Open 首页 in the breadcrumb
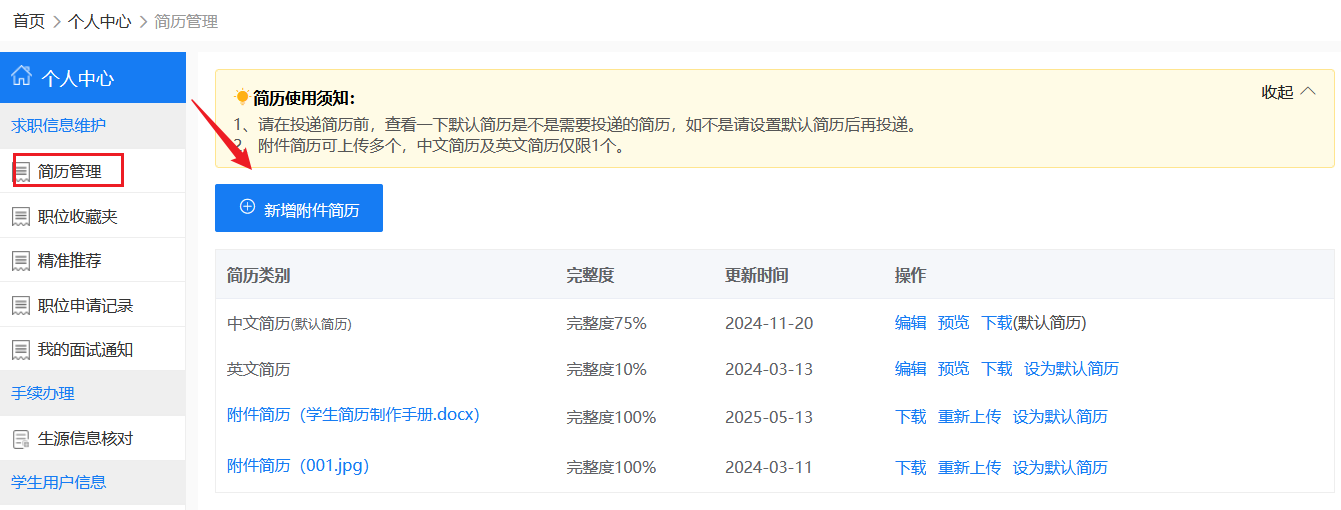The height and width of the screenshot is (510, 1341). click(28, 21)
